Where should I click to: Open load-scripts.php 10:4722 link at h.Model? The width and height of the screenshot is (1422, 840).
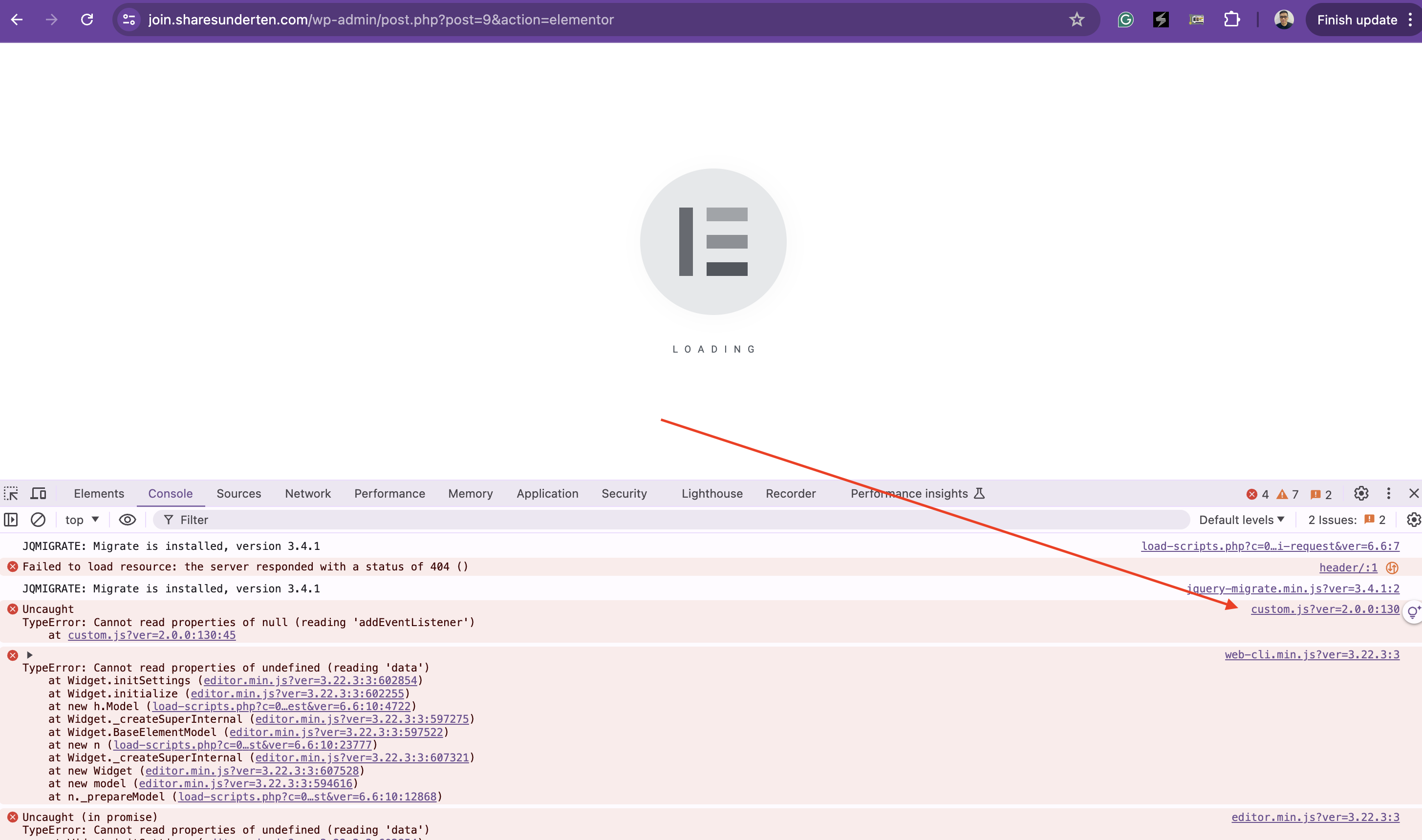click(x=281, y=706)
